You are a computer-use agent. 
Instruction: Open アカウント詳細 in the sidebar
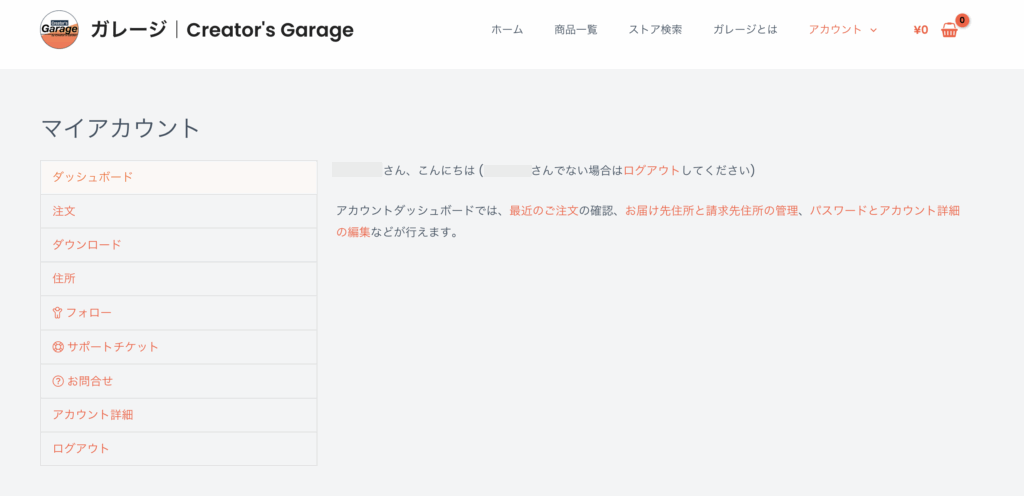[93, 415]
